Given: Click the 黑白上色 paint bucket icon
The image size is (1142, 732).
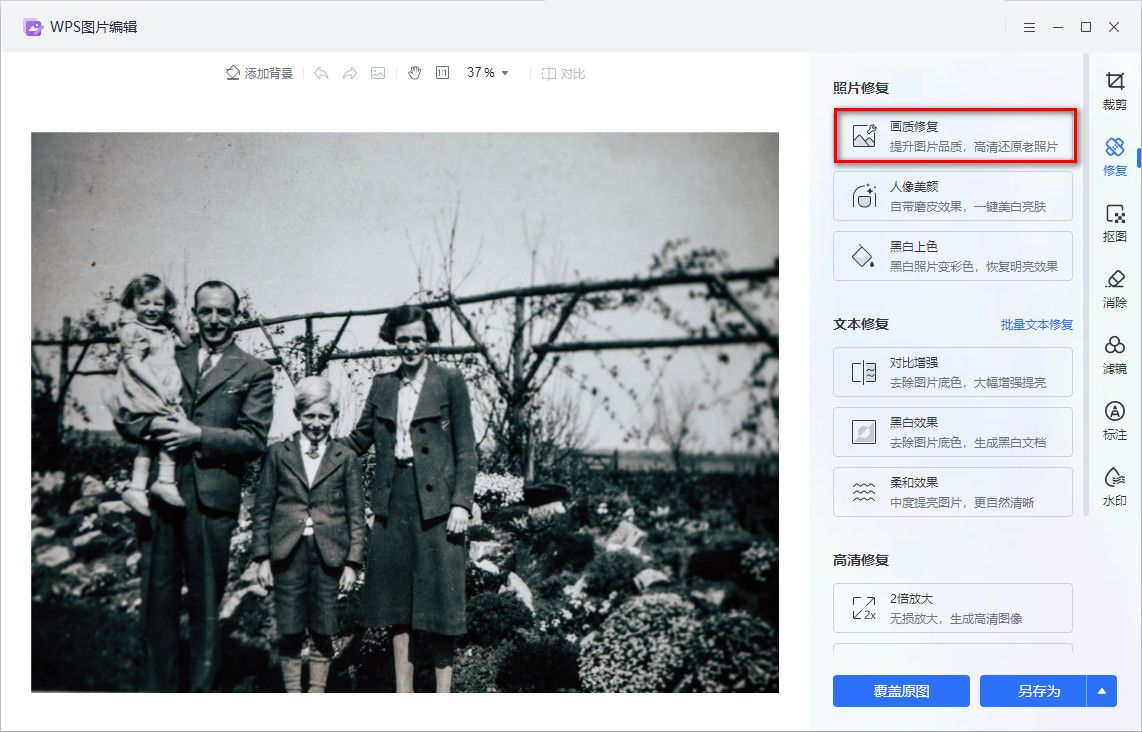Looking at the screenshot, I should click(x=864, y=256).
